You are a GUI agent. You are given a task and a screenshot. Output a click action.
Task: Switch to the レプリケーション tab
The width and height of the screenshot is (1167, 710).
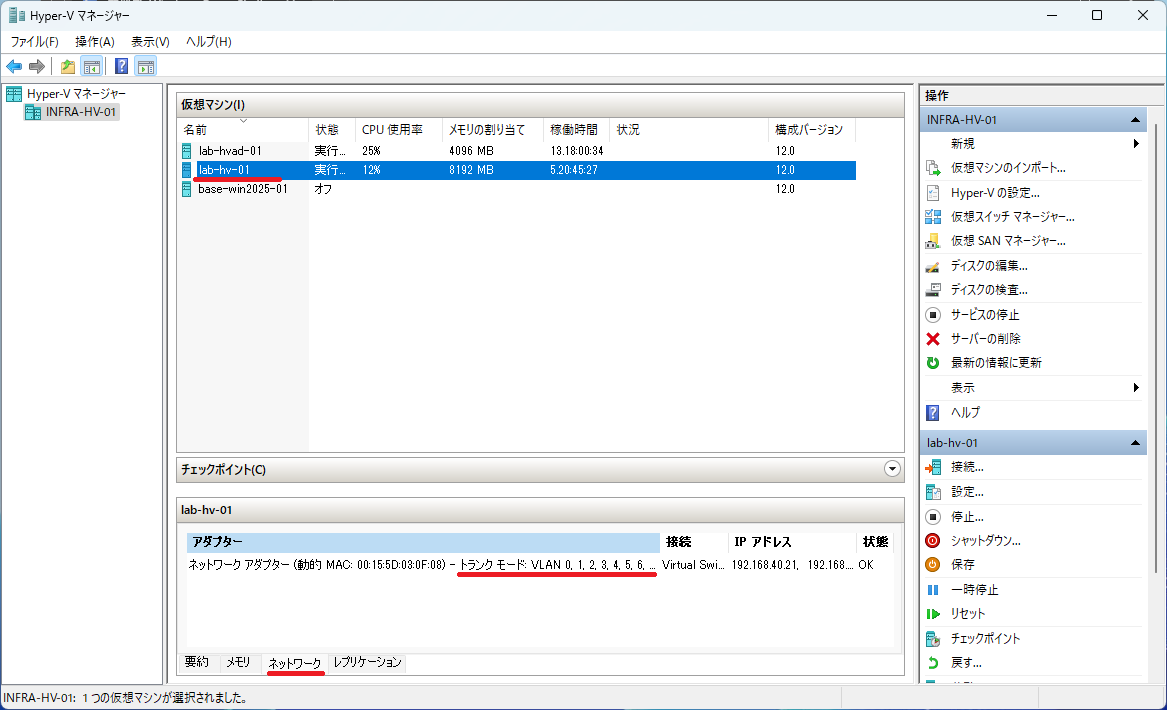point(368,662)
